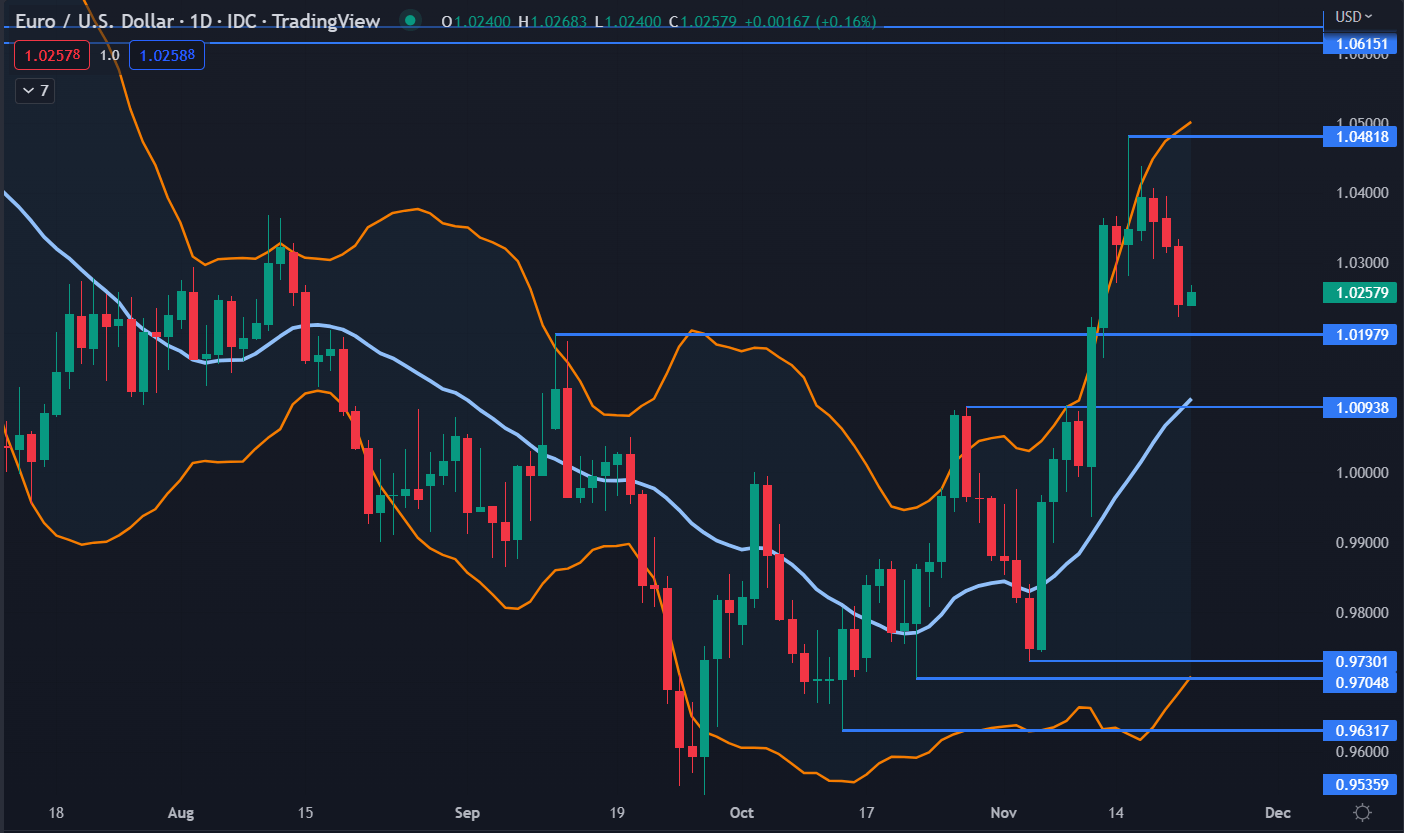Screen dimensions: 1404x833
Task: Open the USD currency dropdown
Action: pyautogui.click(x=1355, y=16)
